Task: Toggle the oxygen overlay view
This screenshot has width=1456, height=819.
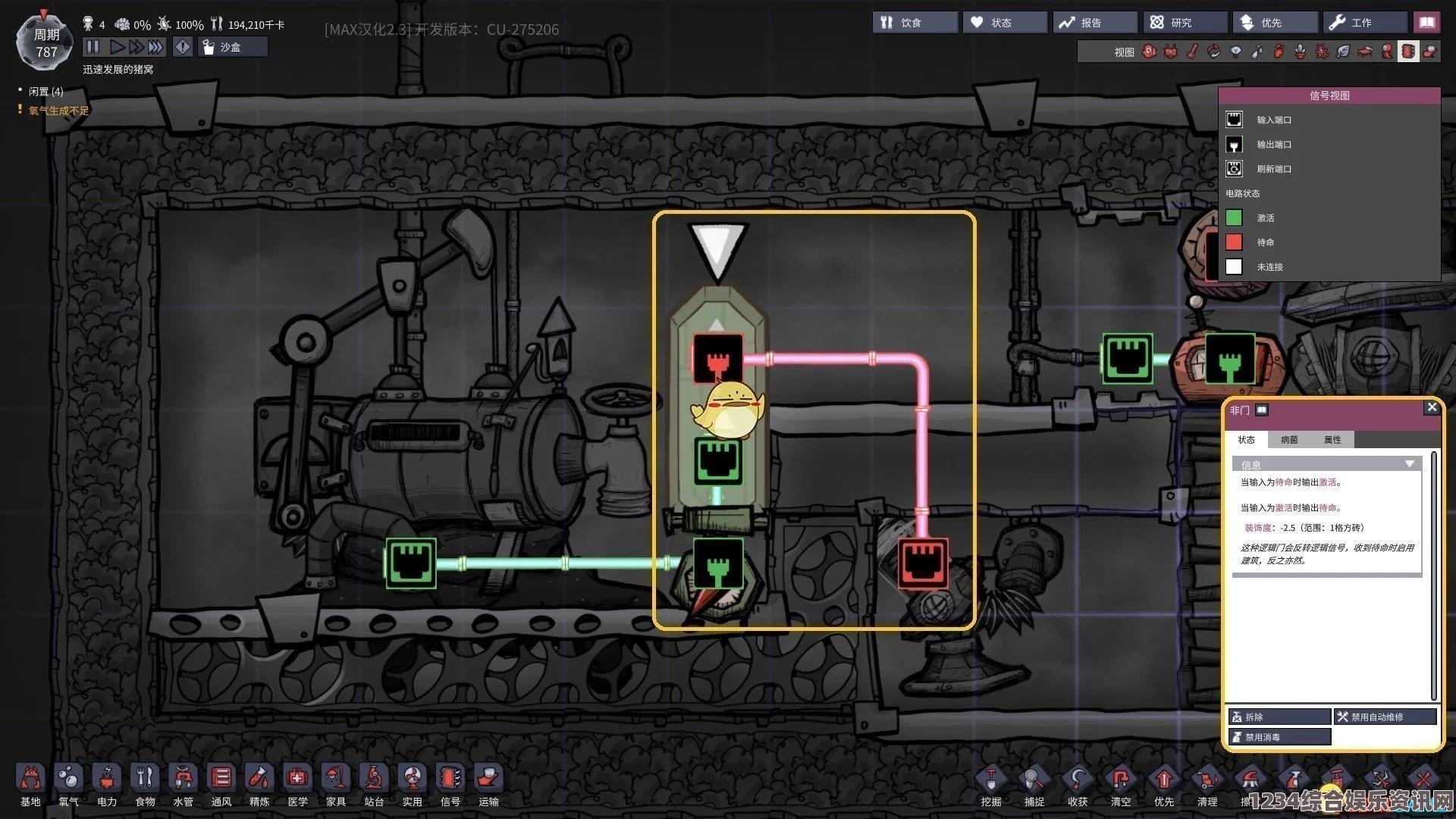Action: 1149,52
